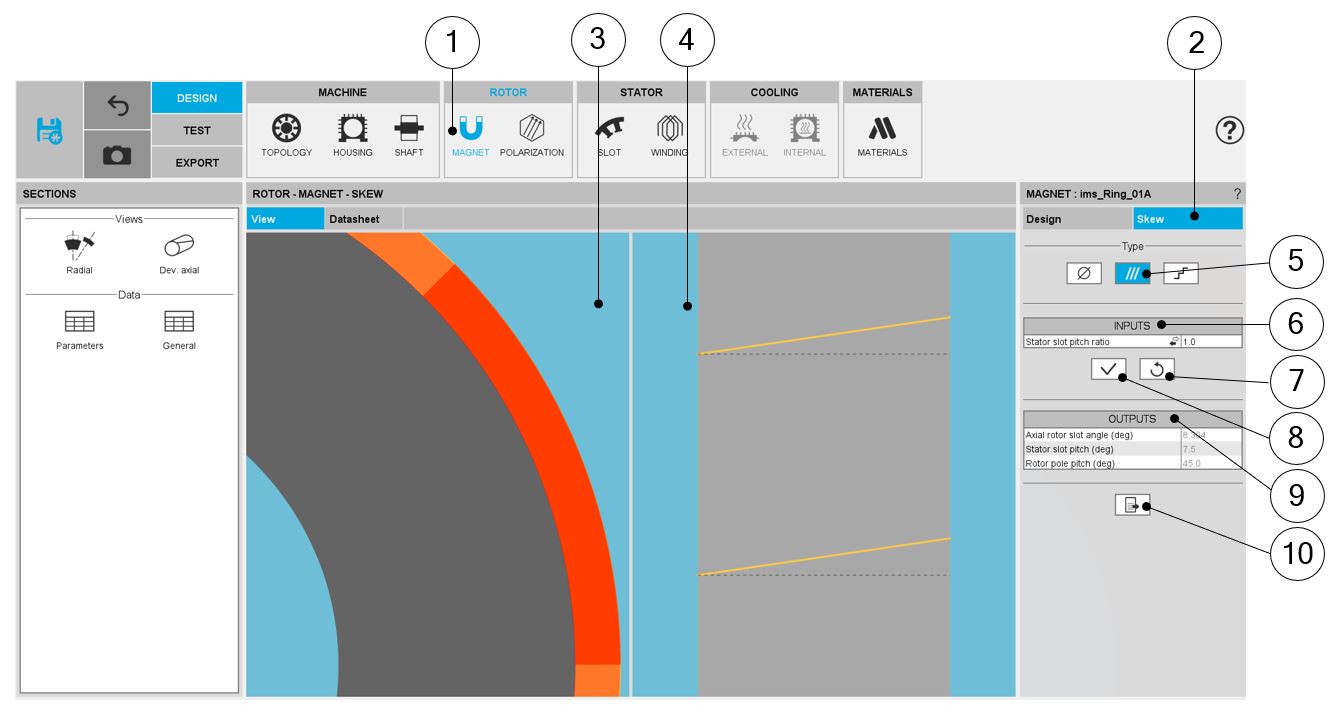Open the Dev. axial view
Screen dimensions: 1344x723
(179, 252)
